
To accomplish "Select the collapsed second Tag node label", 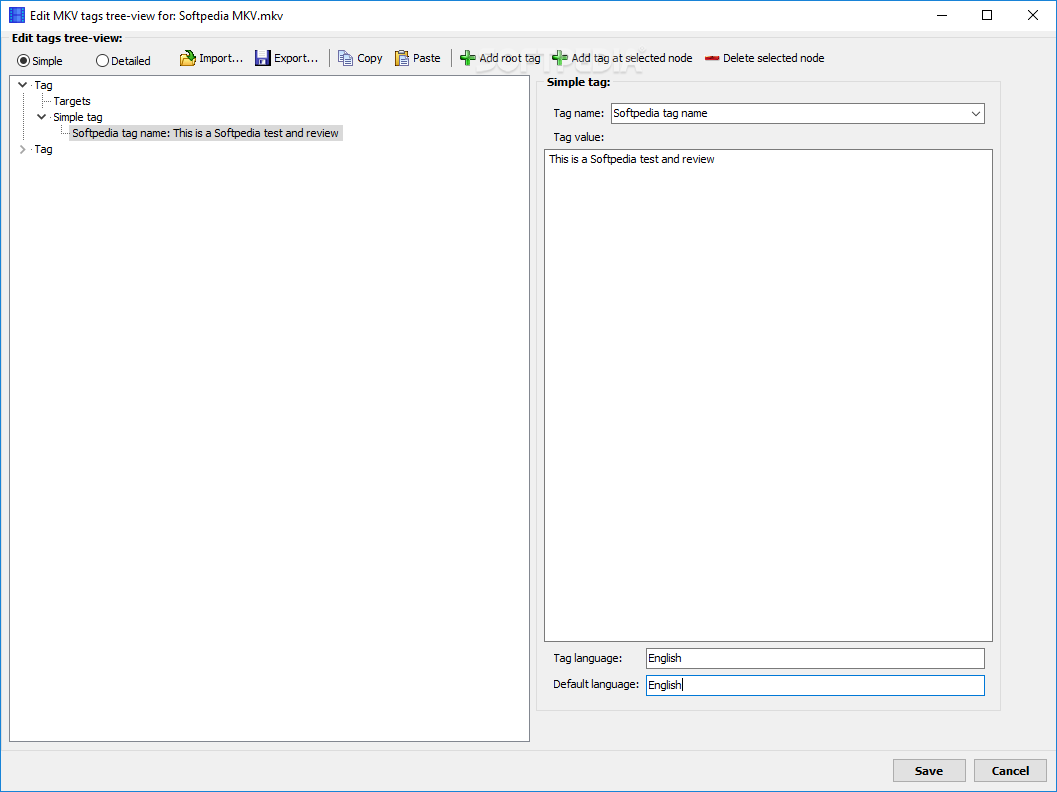I will [x=44, y=149].
